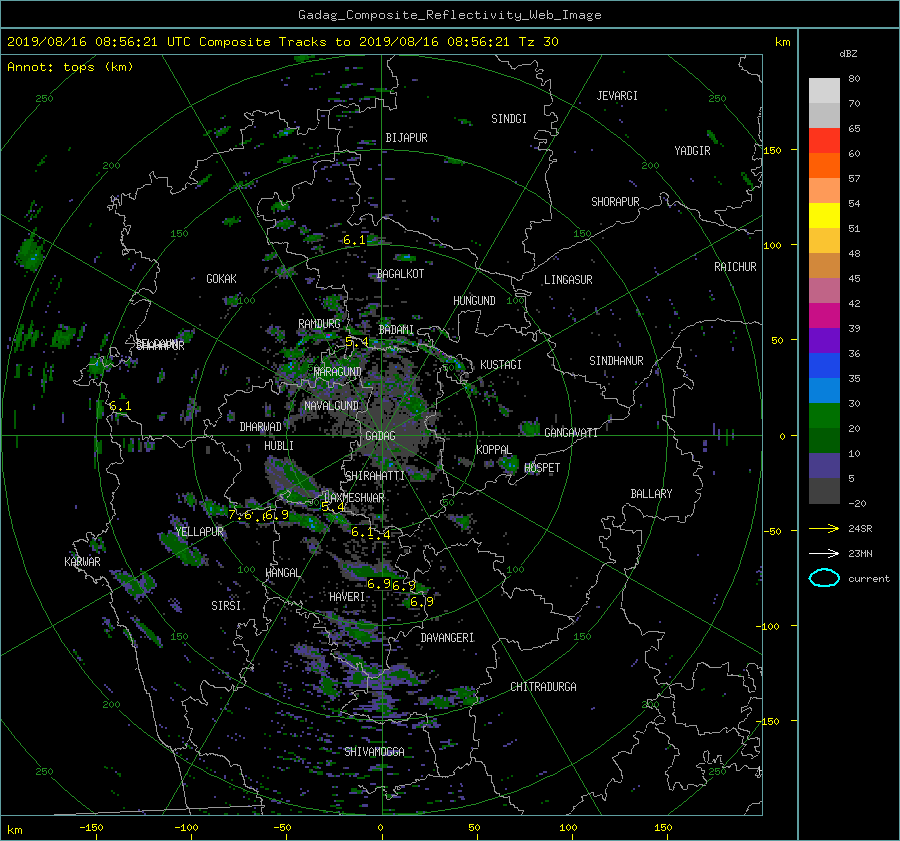Image resolution: width=900 pixels, height=841 pixels.
Task: Pick the magenta 39 dBZ color swatch
Action: tap(824, 316)
